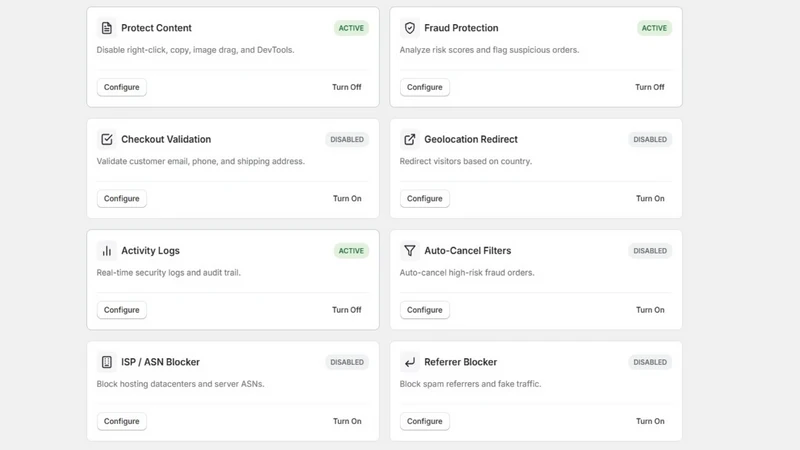Click the ACTIVE badge on Activity Logs
The width and height of the screenshot is (800, 450).
(351, 251)
